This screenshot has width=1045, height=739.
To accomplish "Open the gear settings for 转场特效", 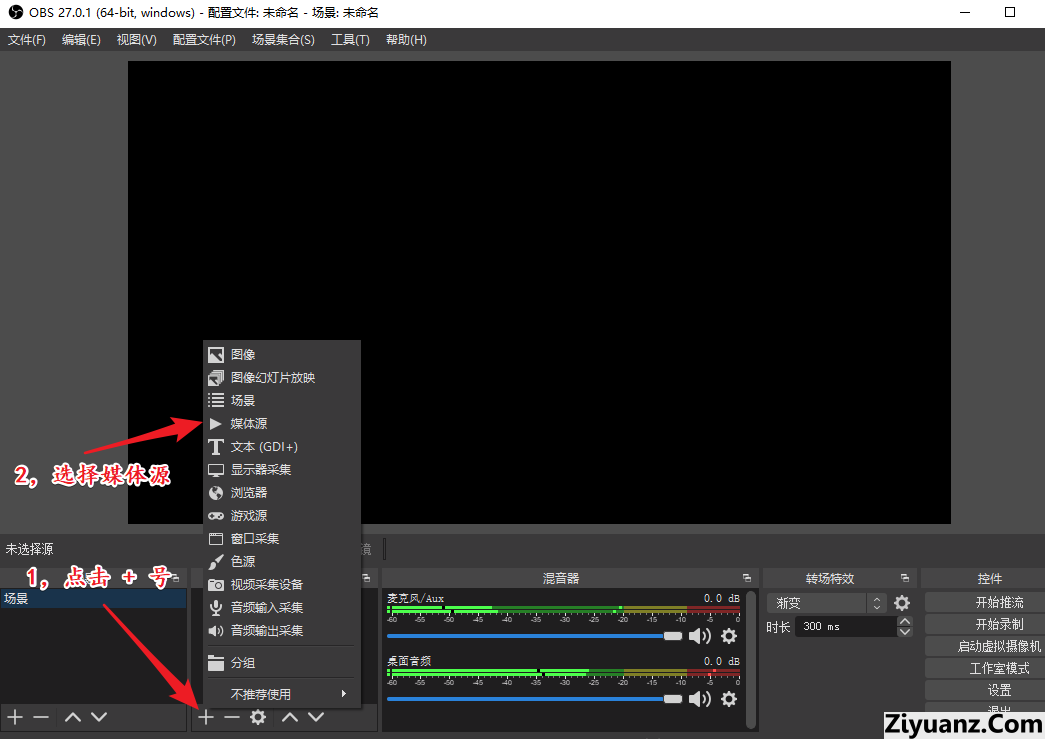I will pos(902,603).
